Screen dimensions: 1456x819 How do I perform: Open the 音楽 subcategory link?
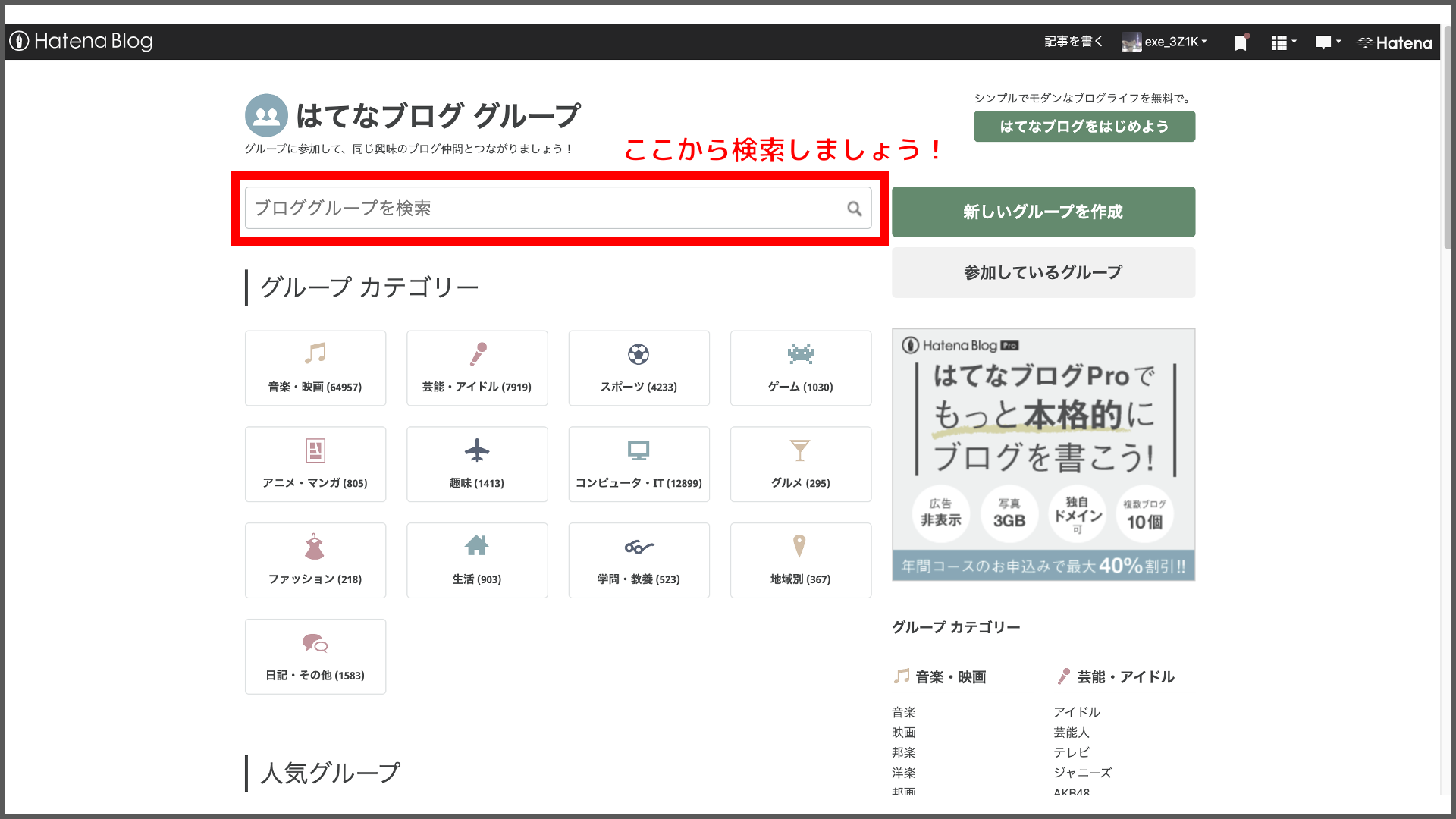904,712
